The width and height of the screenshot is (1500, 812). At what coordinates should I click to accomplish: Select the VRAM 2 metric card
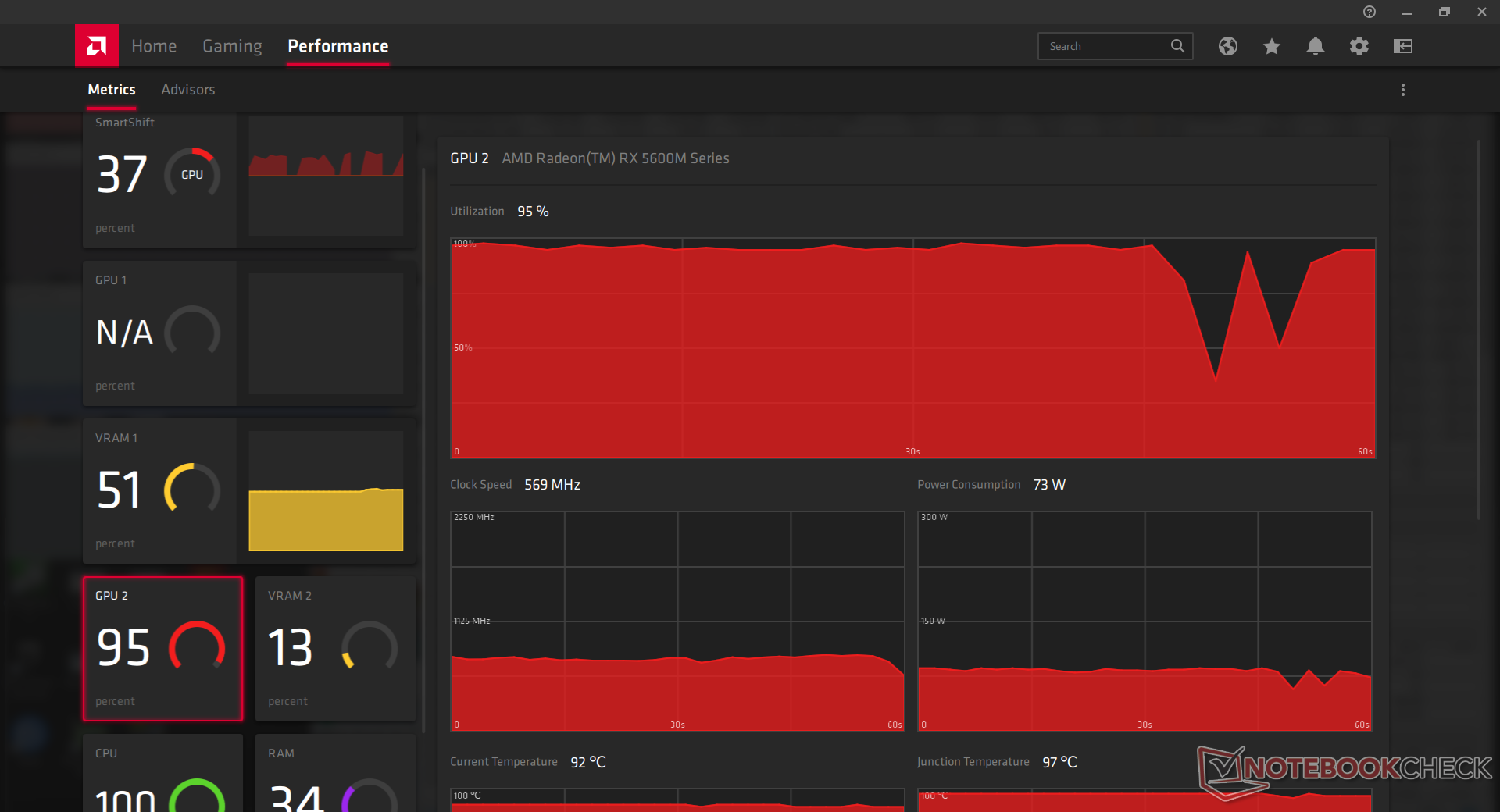click(336, 649)
